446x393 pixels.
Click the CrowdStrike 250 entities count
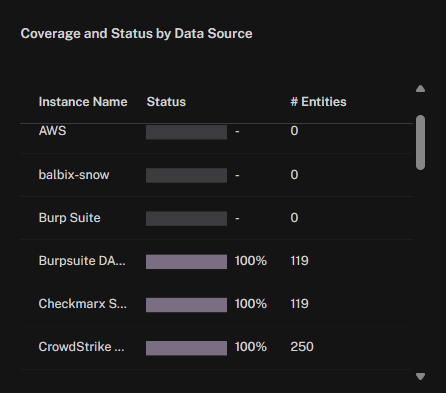coord(302,347)
